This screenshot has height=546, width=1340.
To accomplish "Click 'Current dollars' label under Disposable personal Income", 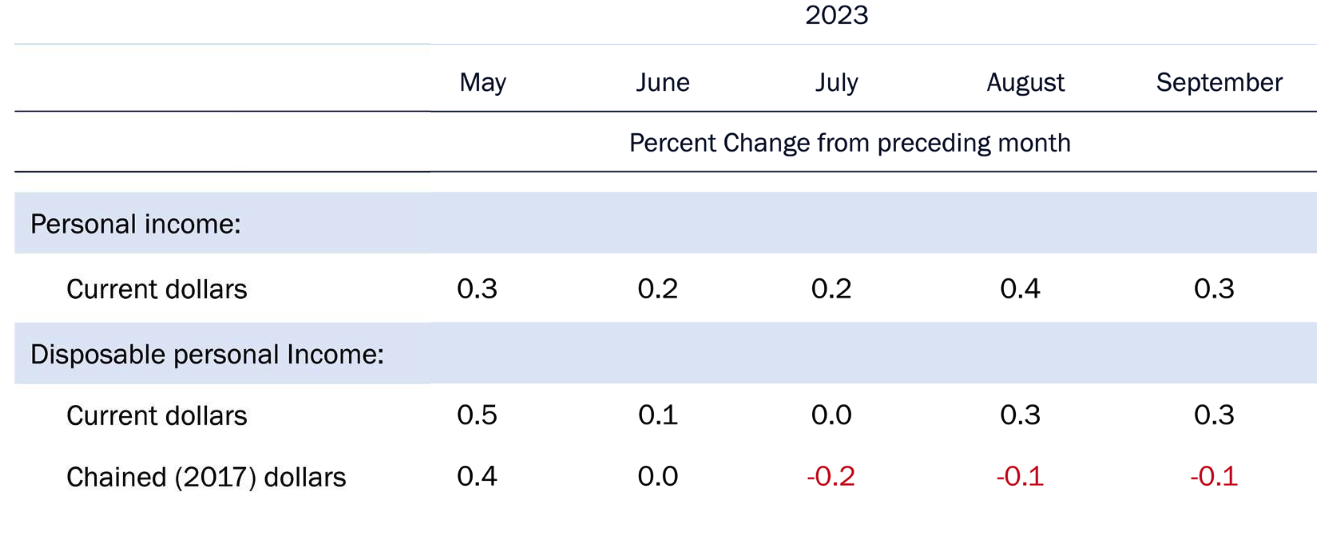I will (x=156, y=416).
